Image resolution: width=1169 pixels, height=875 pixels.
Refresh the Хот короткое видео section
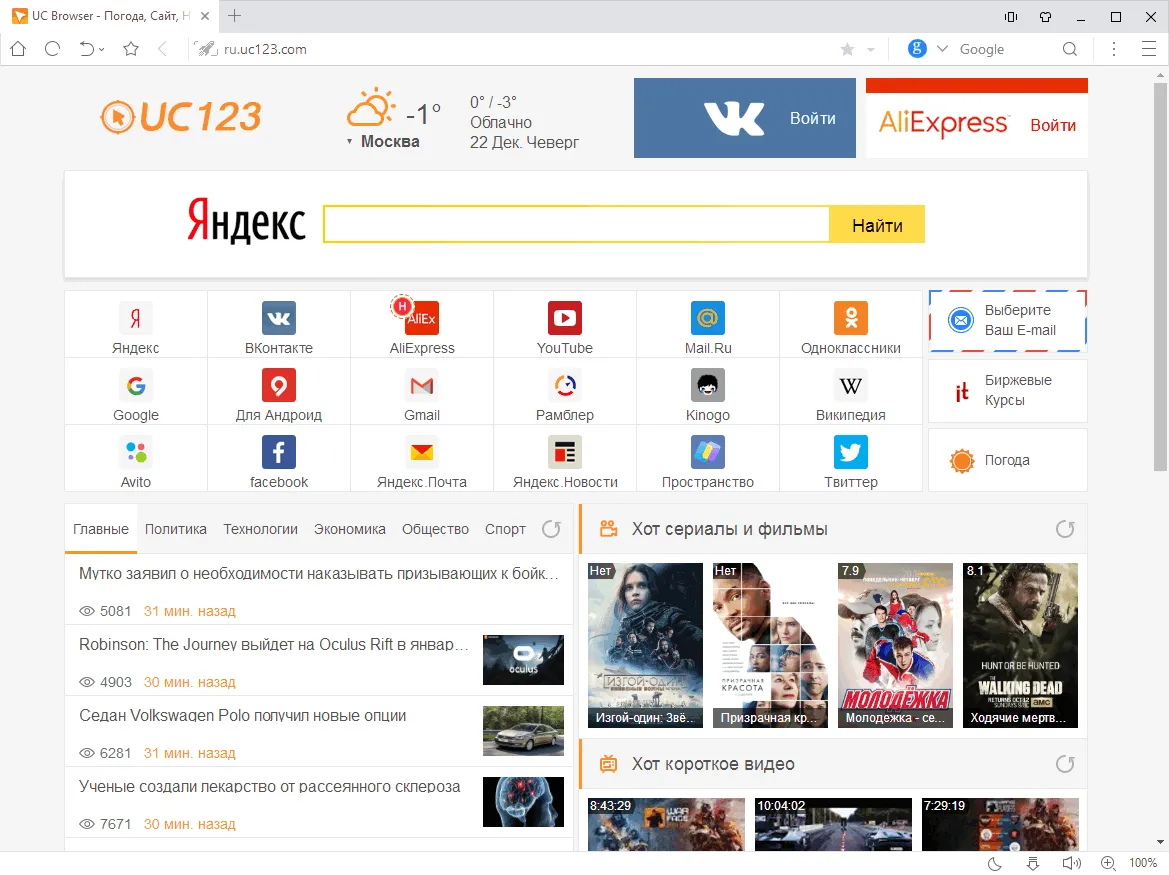[x=1065, y=764]
